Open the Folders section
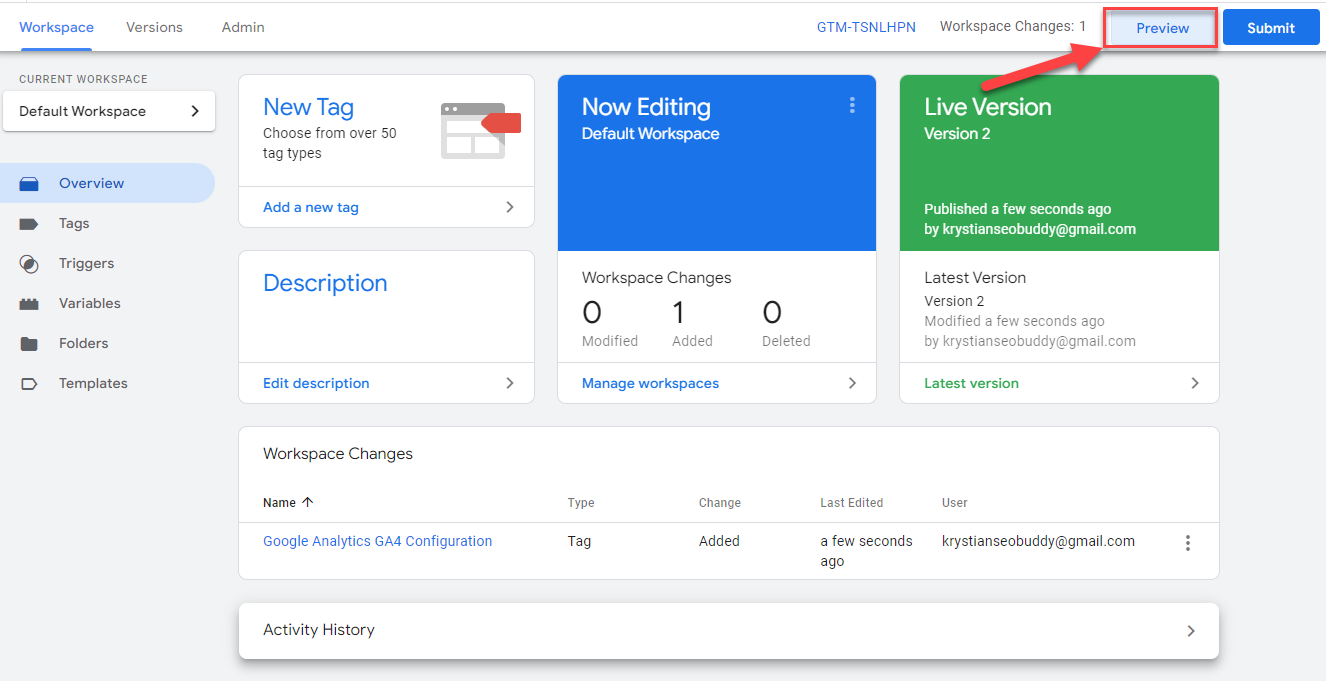 click(x=107, y=343)
